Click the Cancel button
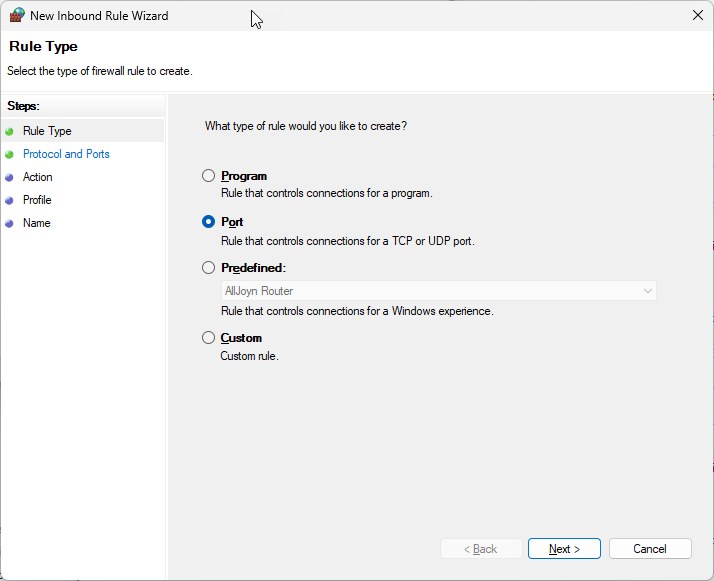714x581 pixels. click(650, 549)
